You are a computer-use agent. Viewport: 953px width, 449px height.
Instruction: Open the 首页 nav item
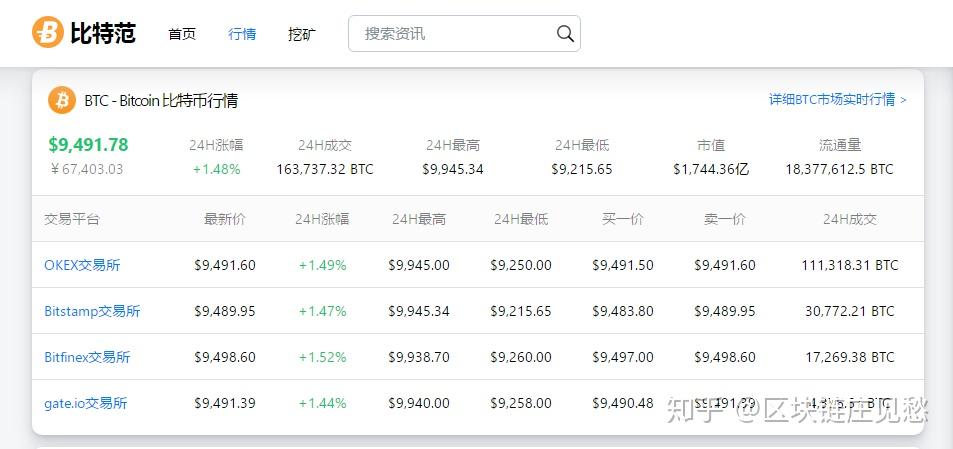coord(182,34)
